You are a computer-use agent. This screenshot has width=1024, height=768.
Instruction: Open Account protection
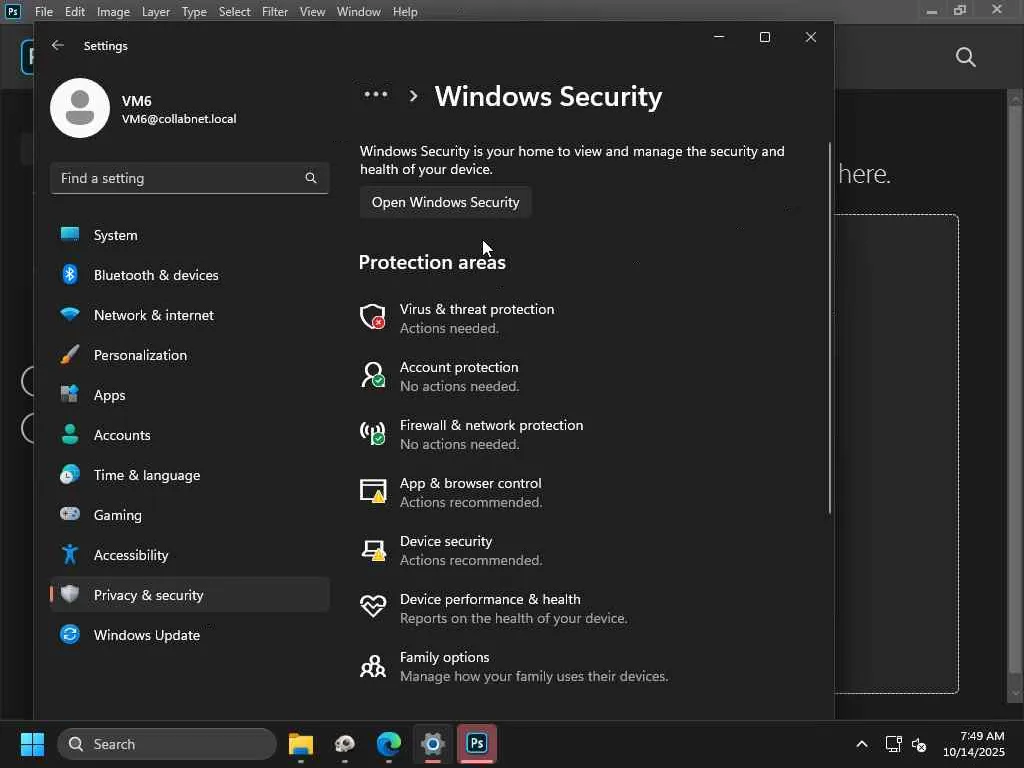[459, 376]
